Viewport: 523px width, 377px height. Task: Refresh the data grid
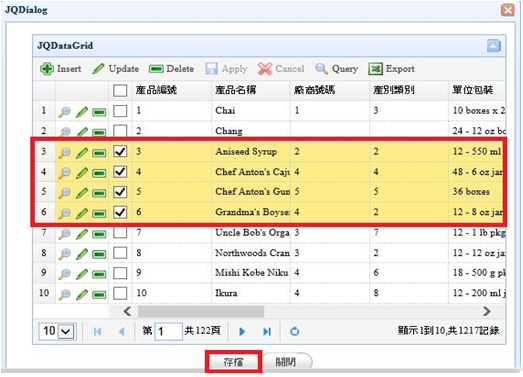pyautogui.click(x=295, y=332)
